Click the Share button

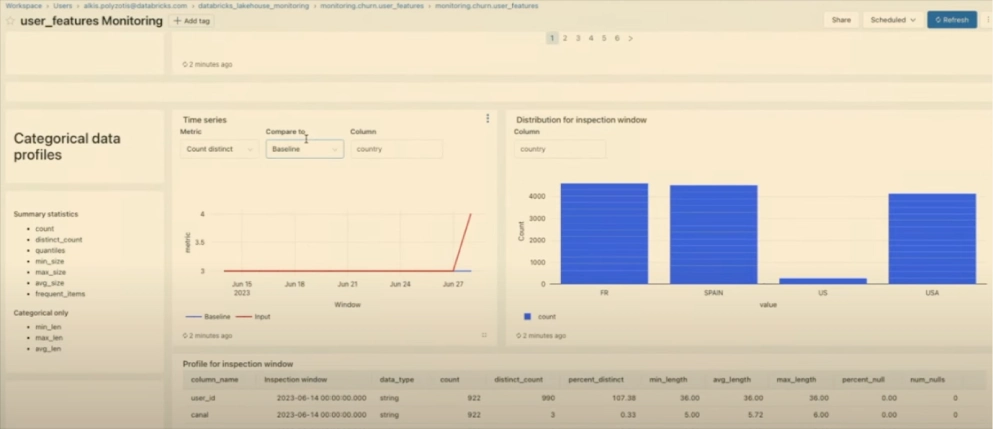(x=841, y=20)
